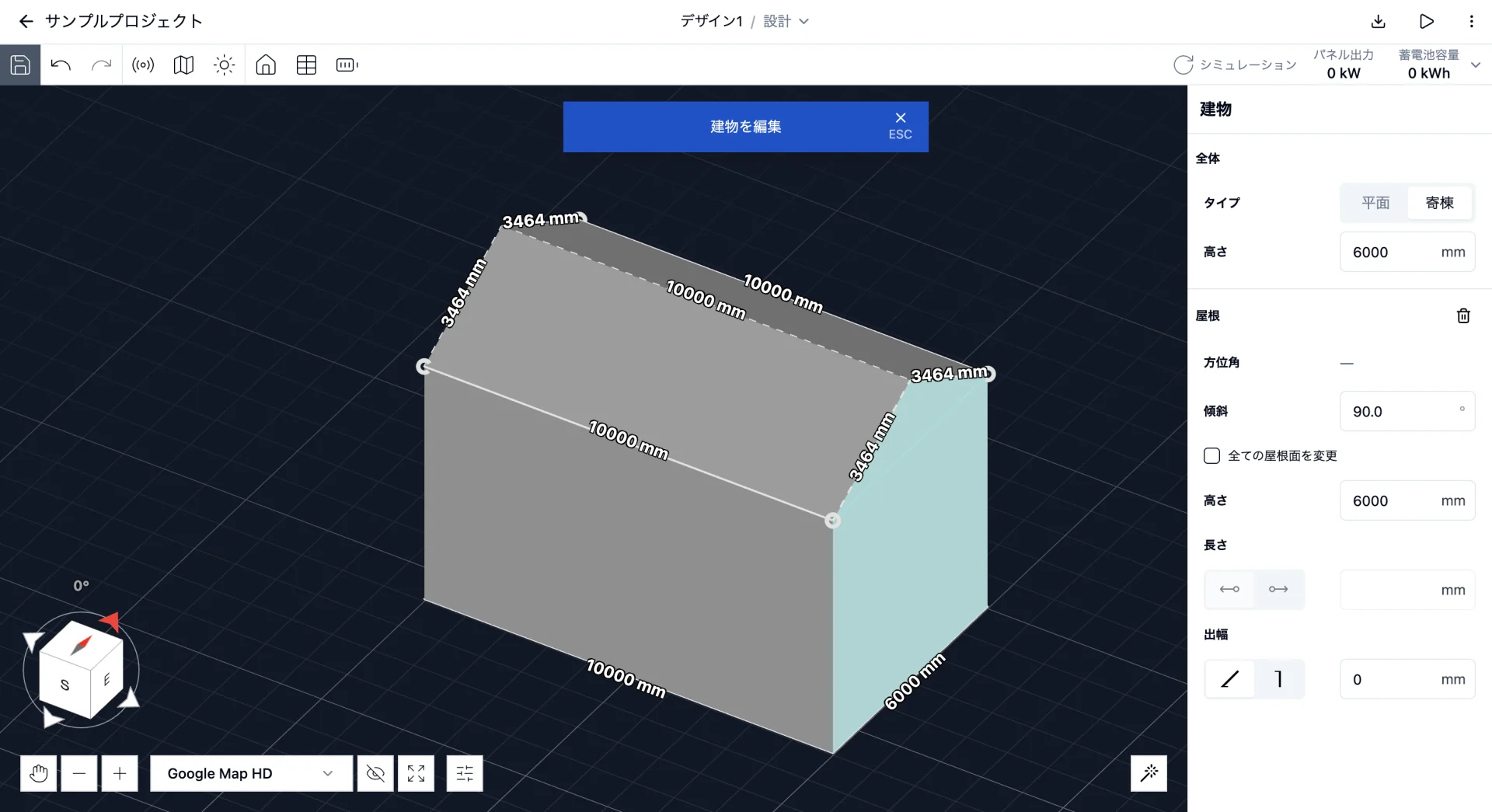Click the download icon in header

tap(1379, 22)
